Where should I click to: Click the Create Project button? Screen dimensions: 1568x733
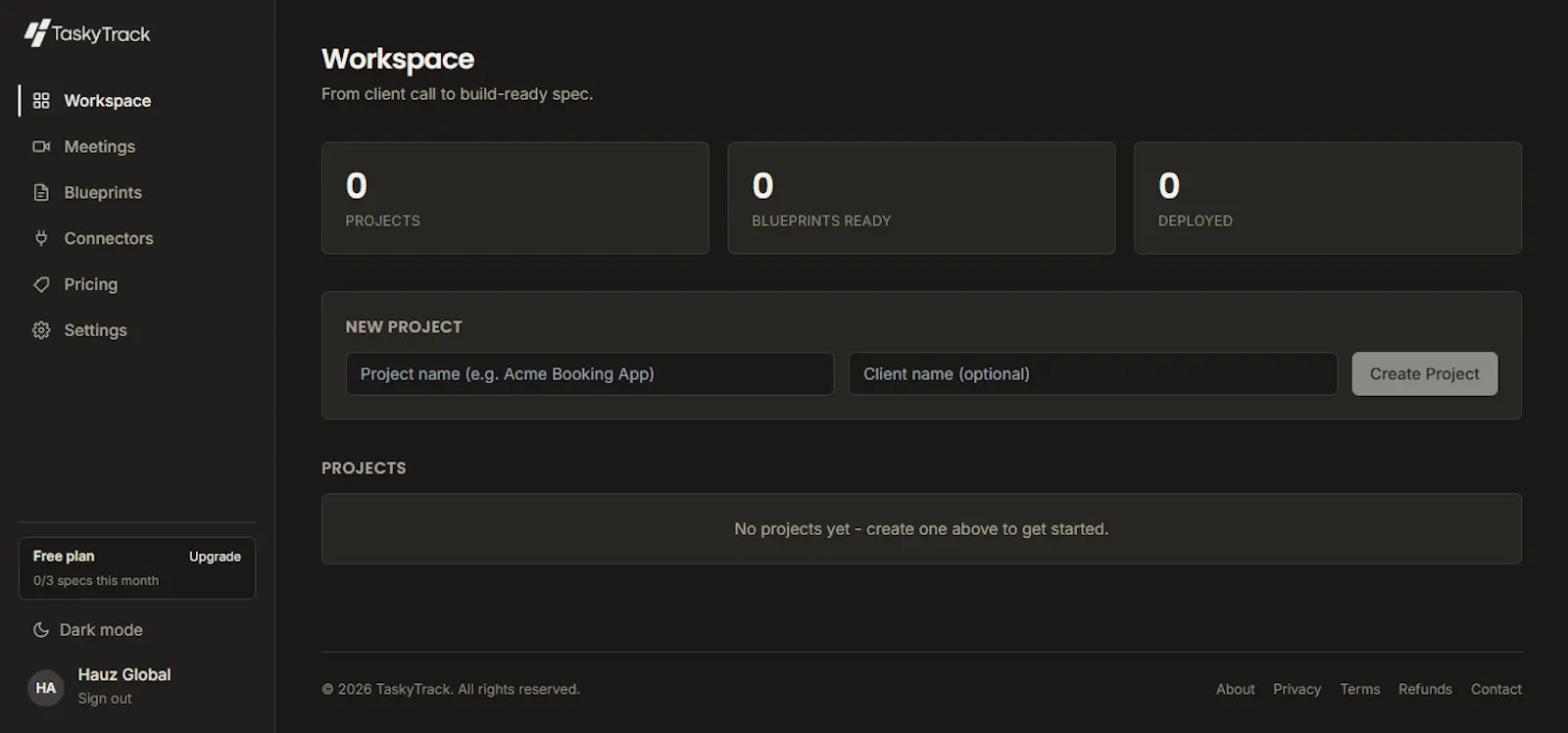point(1425,374)
